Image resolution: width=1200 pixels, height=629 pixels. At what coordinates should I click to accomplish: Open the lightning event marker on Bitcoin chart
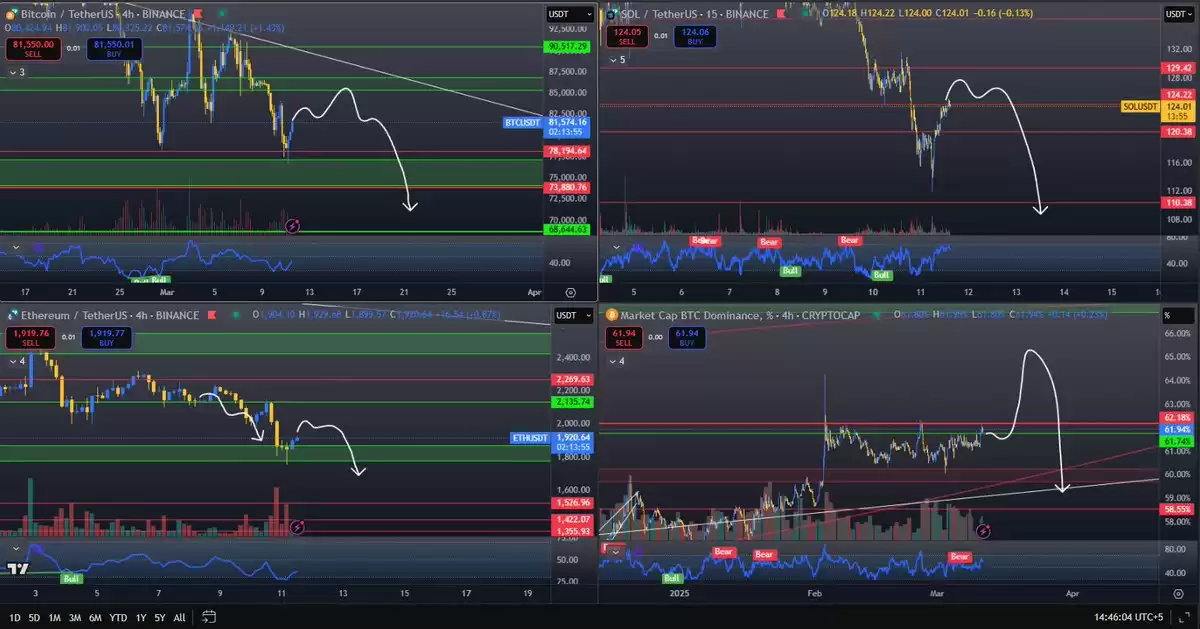click(x=292, y=227)
